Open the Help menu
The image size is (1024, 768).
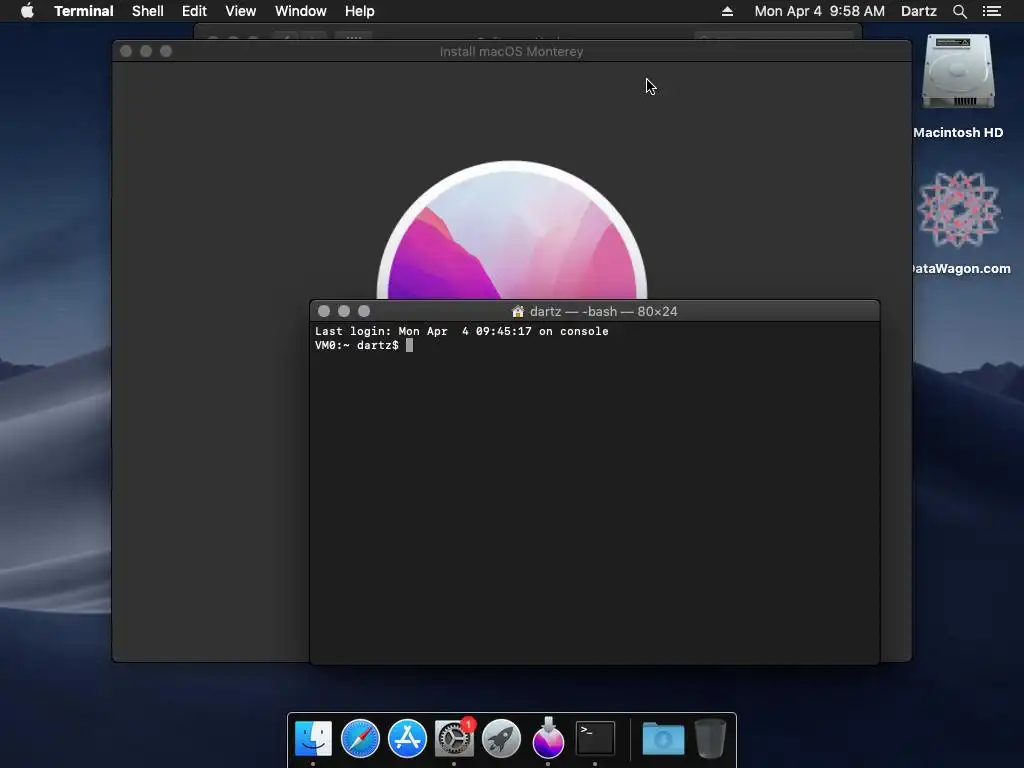[x=359, y=11]
